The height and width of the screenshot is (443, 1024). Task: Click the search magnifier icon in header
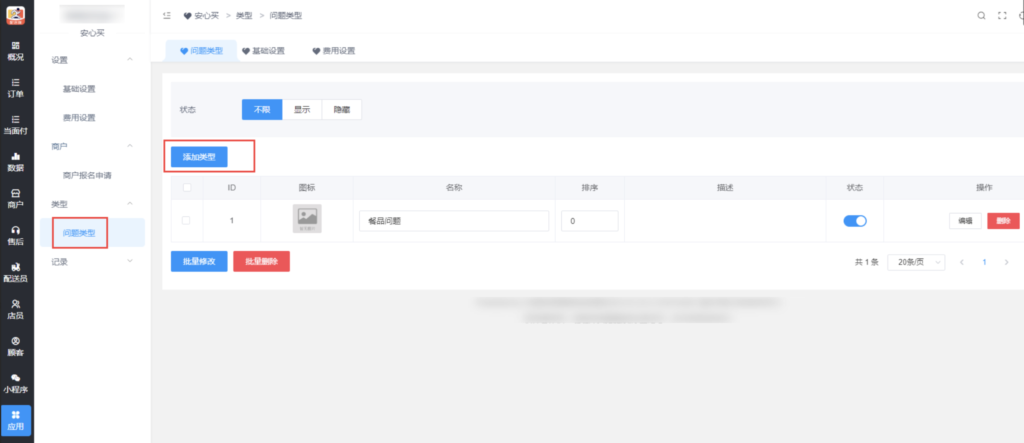tap(981, 16)
